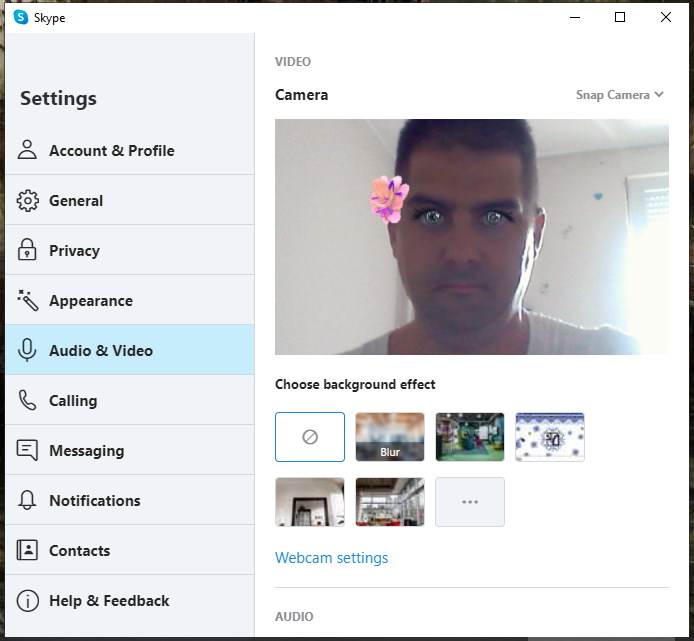Click the Messaging chat bubble icon
Image resolution: width=694 pixels, height=641 pixels.
click(x=28, y=450)
